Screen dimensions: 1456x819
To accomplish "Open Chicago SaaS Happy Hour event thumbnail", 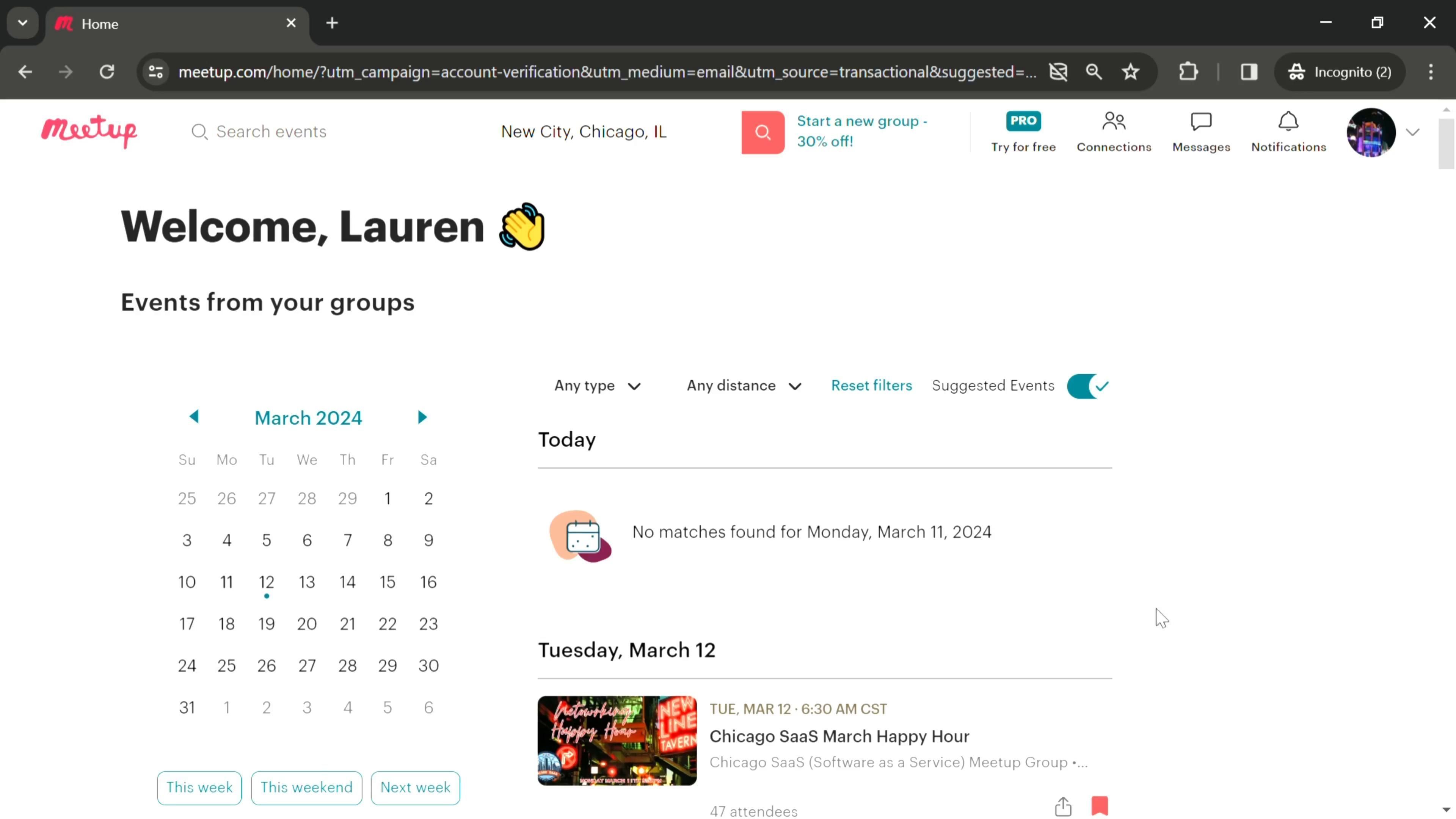I will 617,741.
